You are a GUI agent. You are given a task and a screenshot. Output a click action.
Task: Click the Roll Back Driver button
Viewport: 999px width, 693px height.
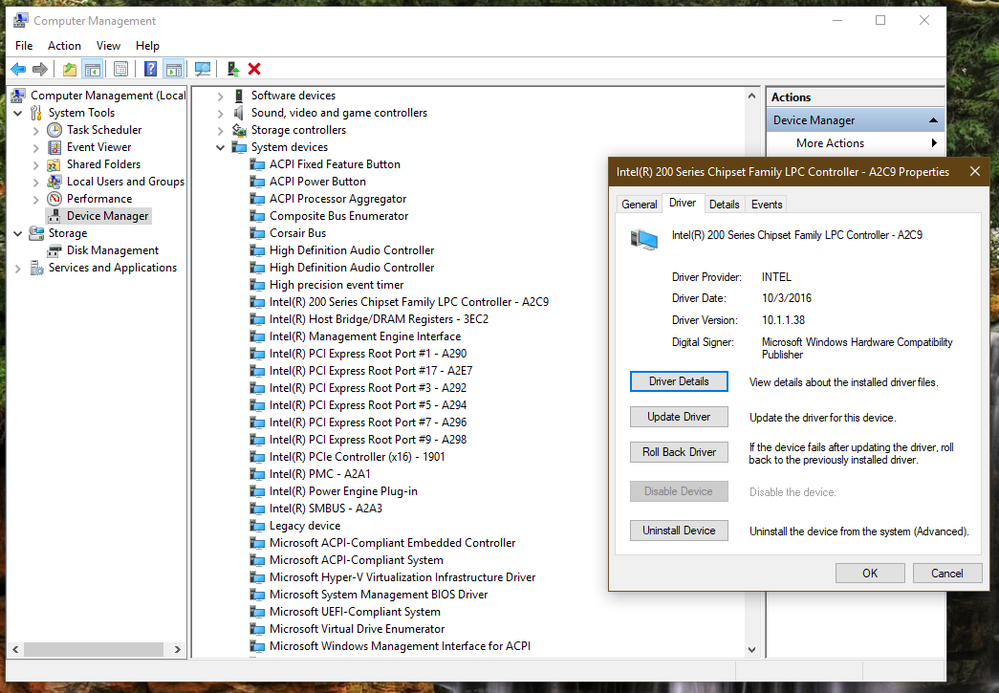tap(679, 452)
